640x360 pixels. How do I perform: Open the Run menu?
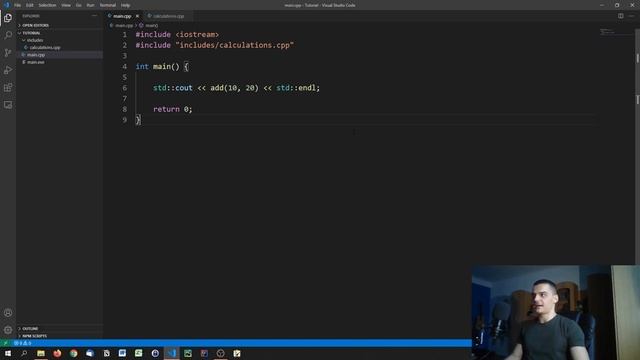coord(90,5)
